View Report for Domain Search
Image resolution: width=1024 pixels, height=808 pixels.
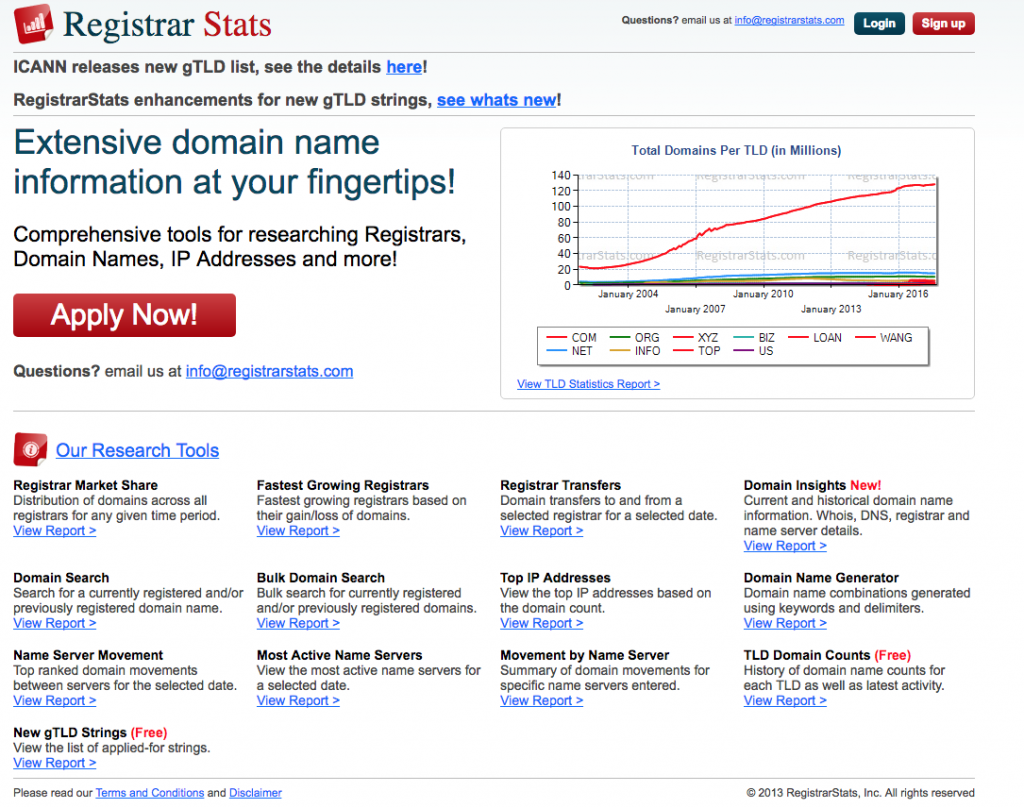click(x=55, y=623)
